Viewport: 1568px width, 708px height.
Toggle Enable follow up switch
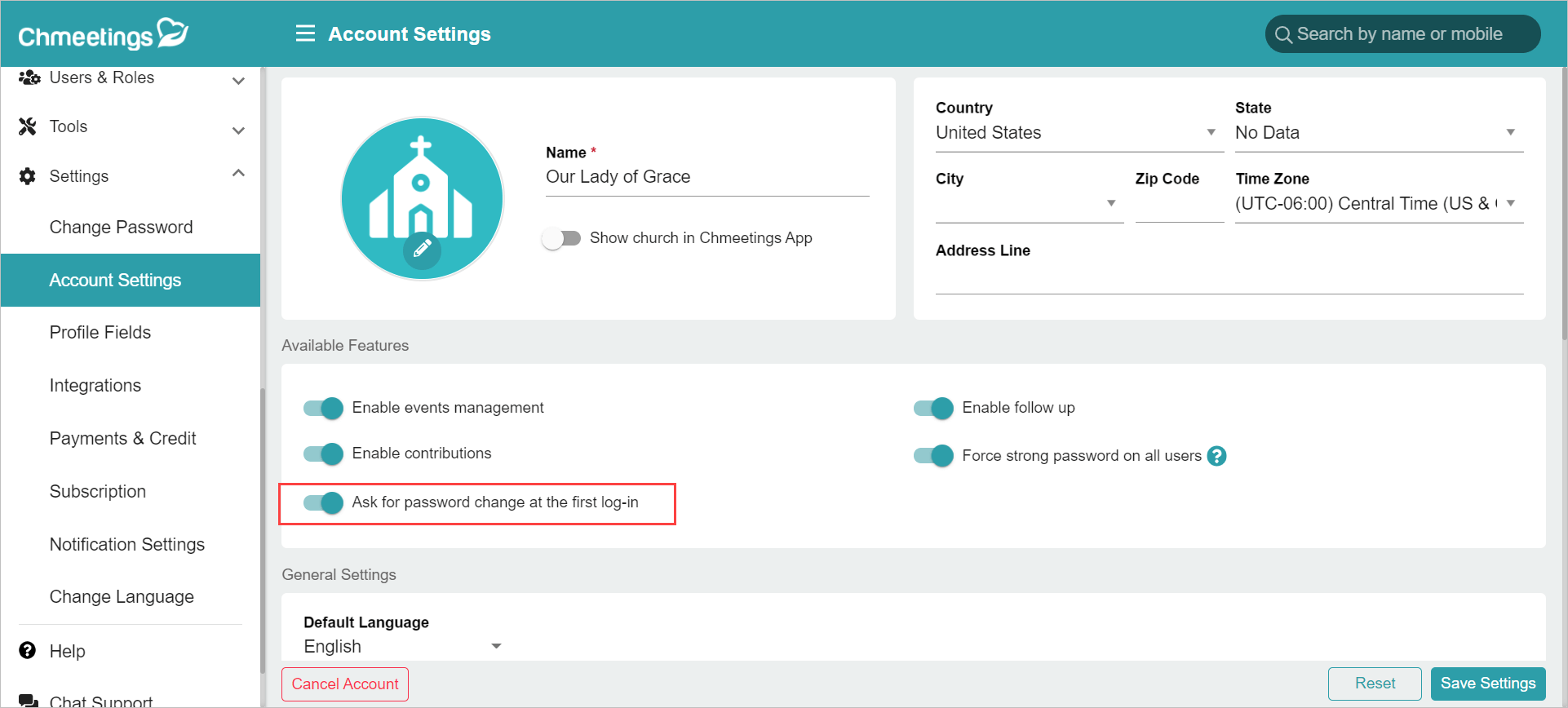point(933,408)
